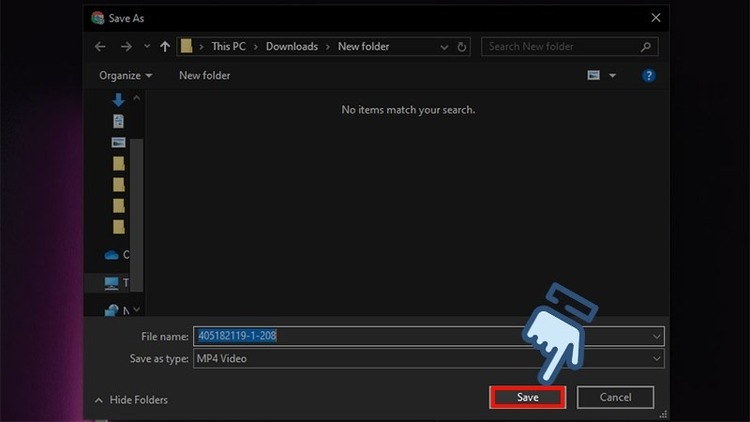
Task: Open the Organize menu
Action: click(126, 75)
